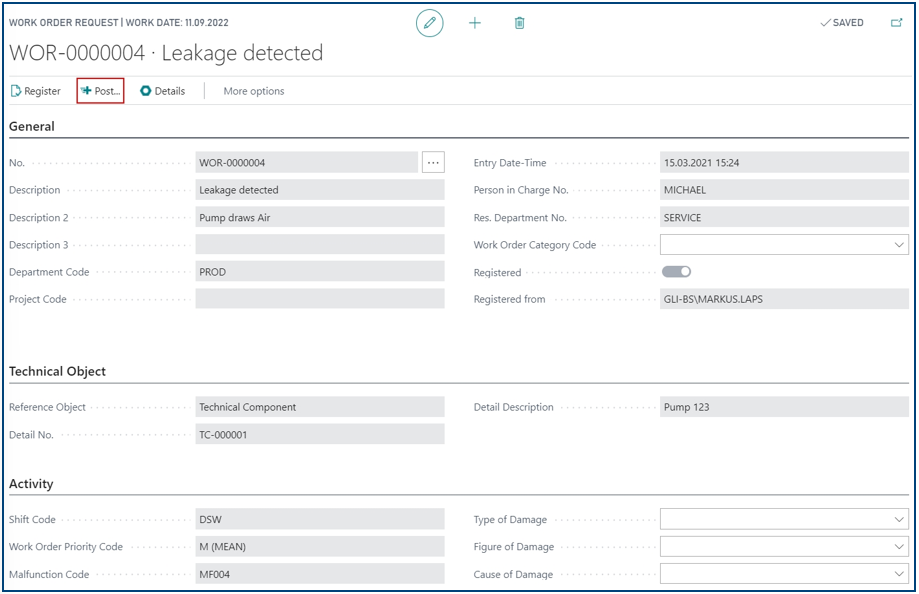Open page in new window icon
The image size is (919, 594).
point(896,23)
